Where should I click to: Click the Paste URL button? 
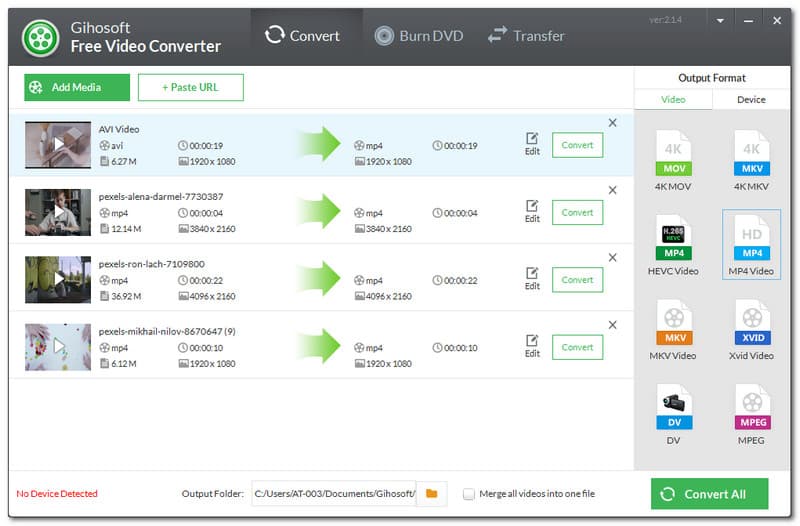point(190,87)
